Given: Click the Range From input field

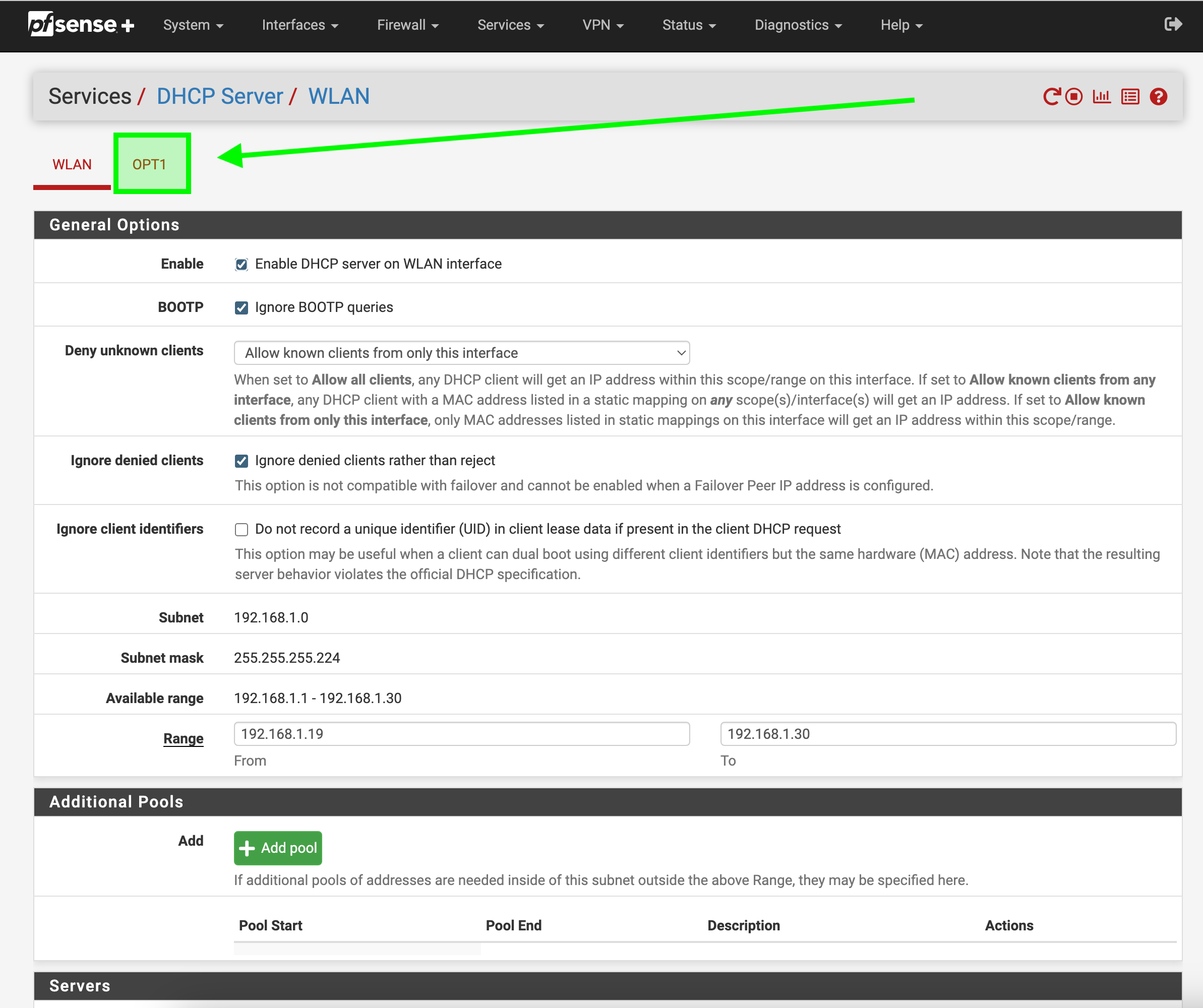Looking at the screenshot, I should [461, 734].
